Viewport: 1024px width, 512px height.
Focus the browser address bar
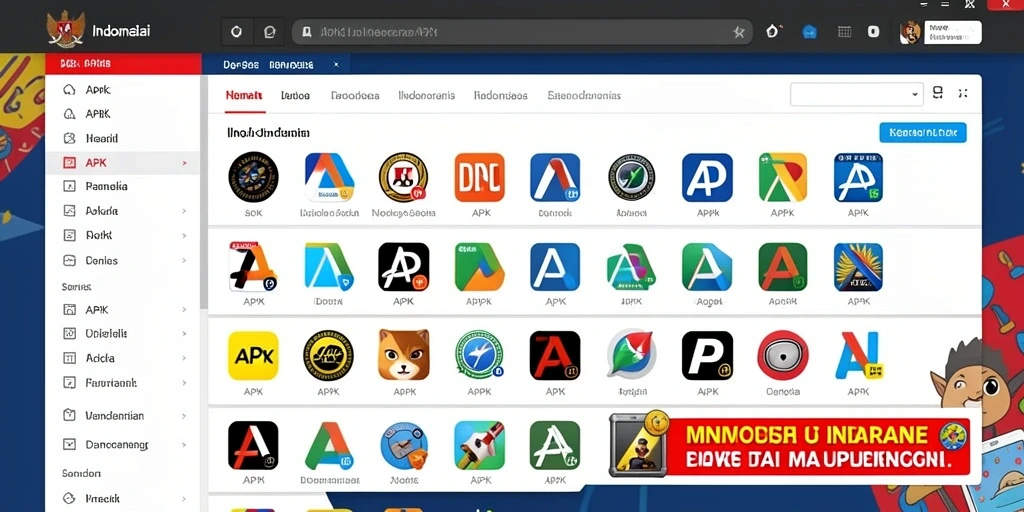[x=522, y=32]
